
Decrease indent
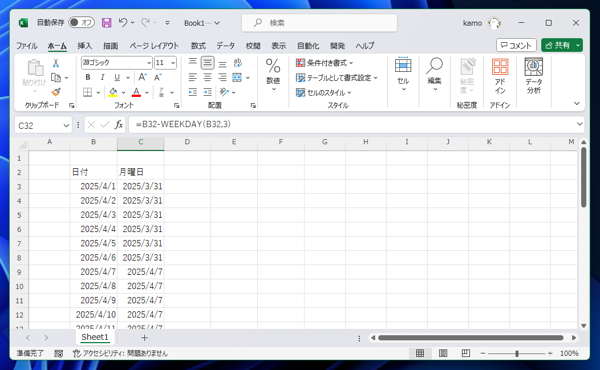click(193, 92)
